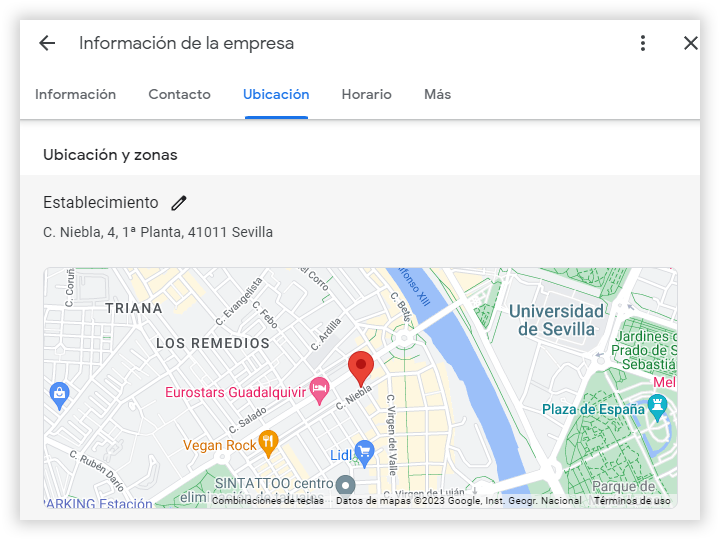Open Términos de uso link

[x=632, y=501]
